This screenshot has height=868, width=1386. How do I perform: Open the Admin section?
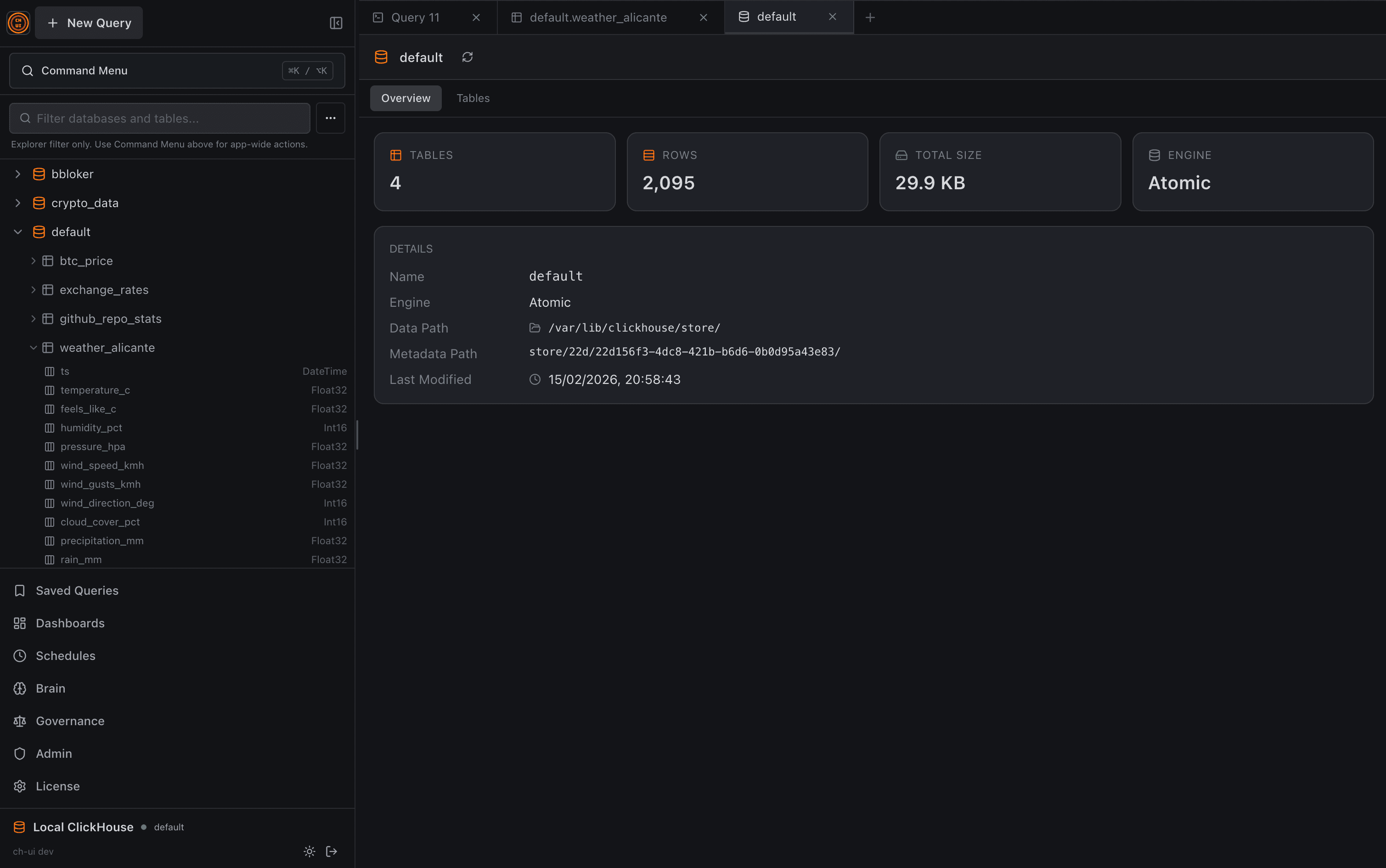[x=53, y=753]
